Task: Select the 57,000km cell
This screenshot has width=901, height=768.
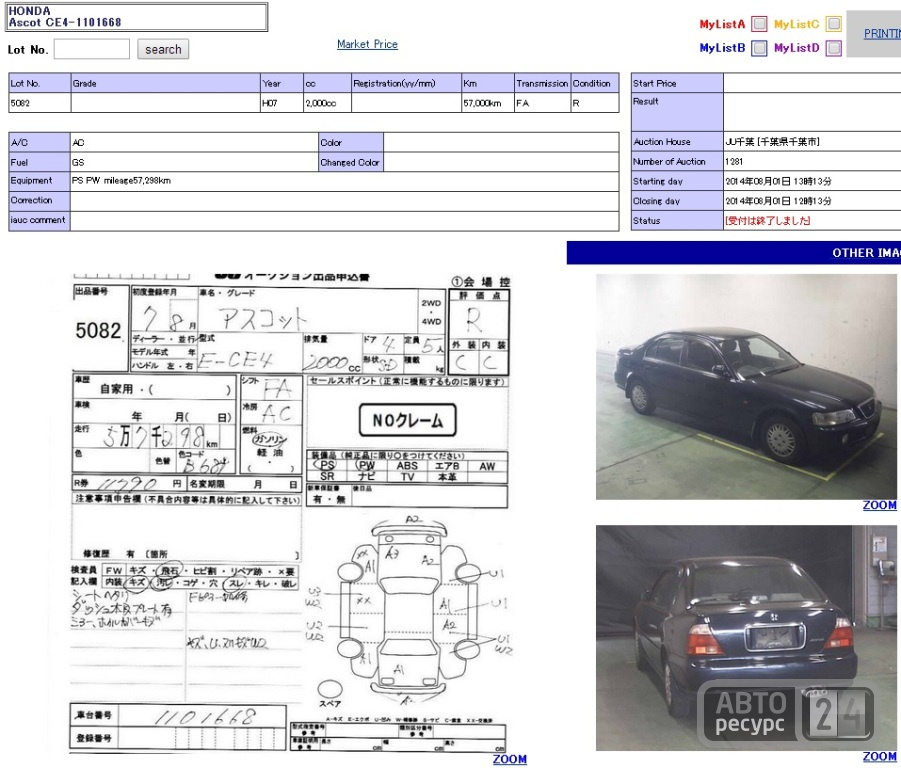Action: click(488, 103)
